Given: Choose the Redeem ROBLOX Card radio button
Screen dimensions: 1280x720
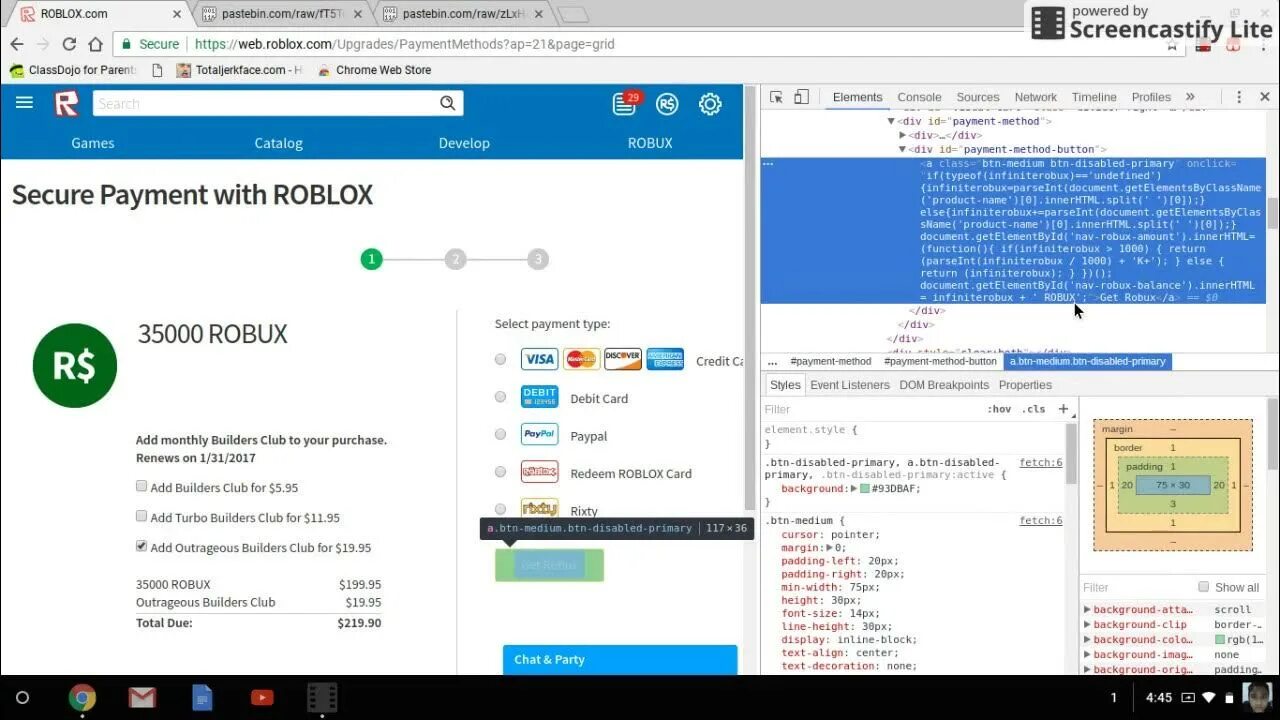Looking at the screenshot, I should click(501, 472).
